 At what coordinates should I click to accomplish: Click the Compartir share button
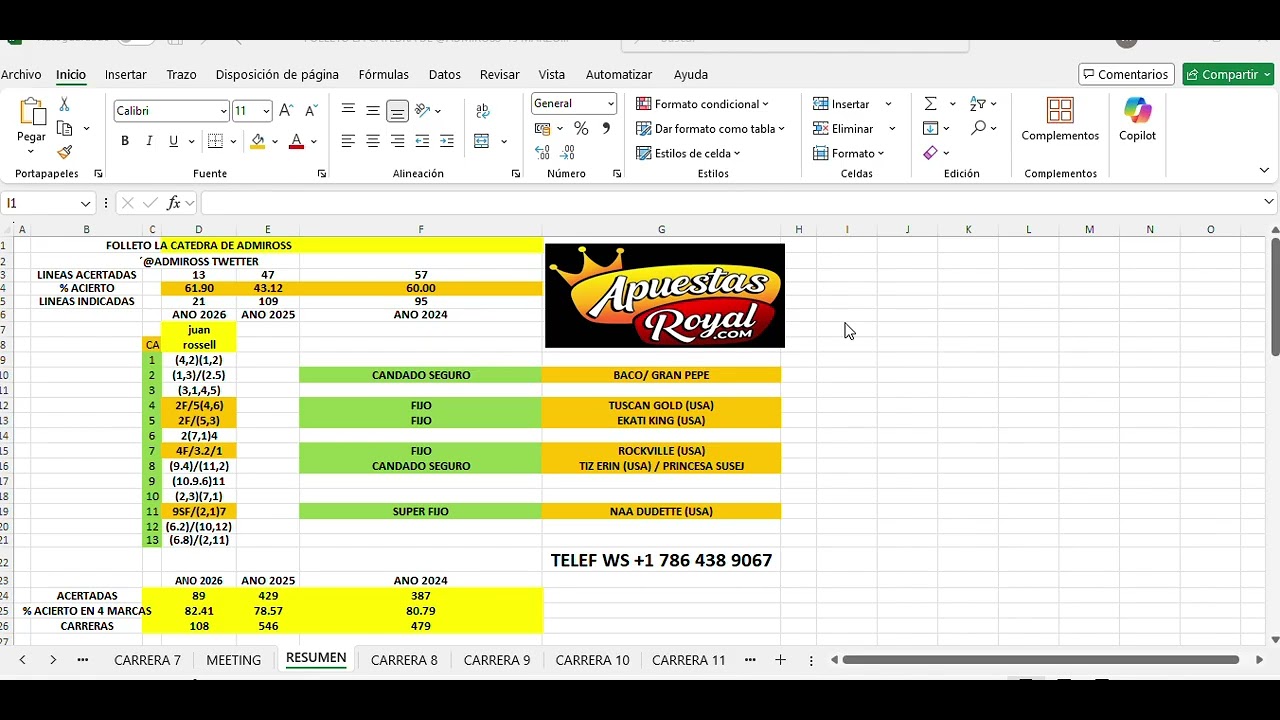coord(1228,75)
